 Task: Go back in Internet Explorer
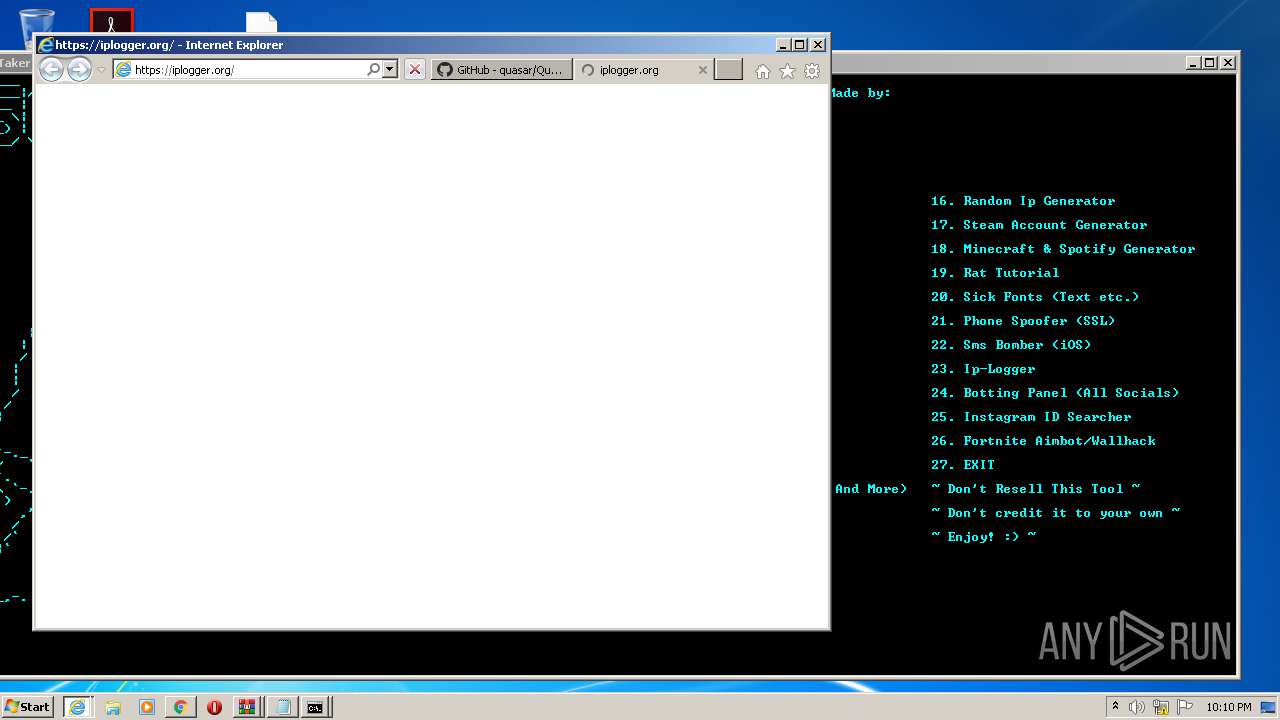point(51,69)
